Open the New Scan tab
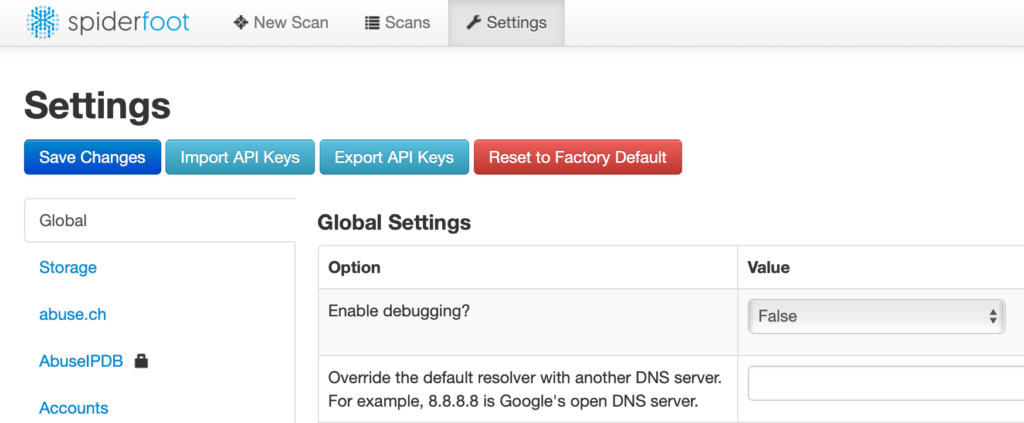The image size is (1024, 423). pyautogui.click(x=281, y=22)
